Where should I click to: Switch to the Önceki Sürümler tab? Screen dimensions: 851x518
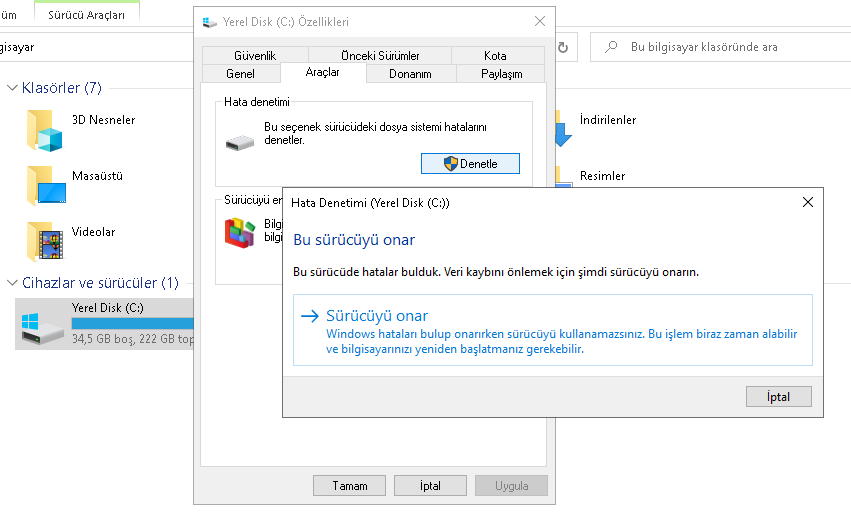[x=380, y=55]
